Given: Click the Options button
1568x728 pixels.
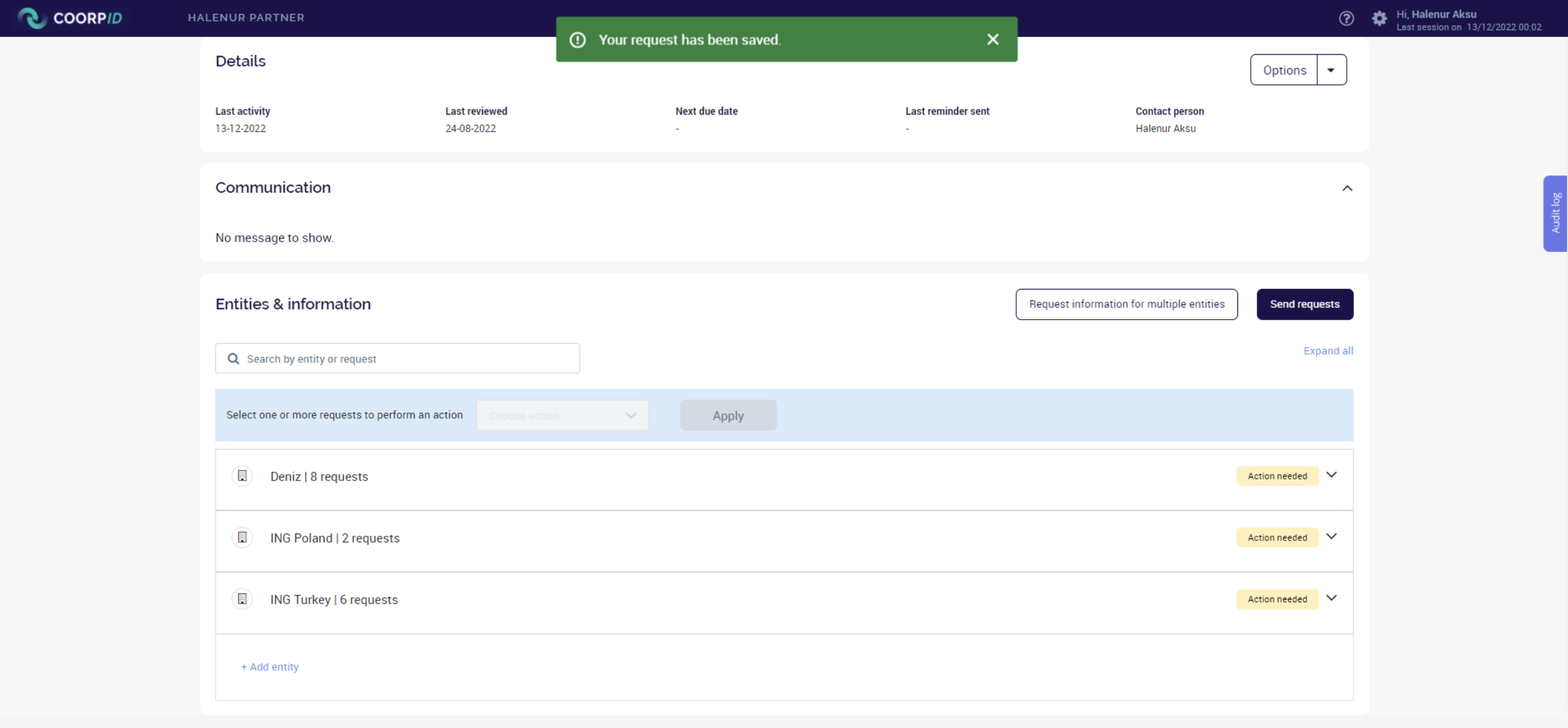Looking at the screenshot, I should click(x=1284, y=70).
